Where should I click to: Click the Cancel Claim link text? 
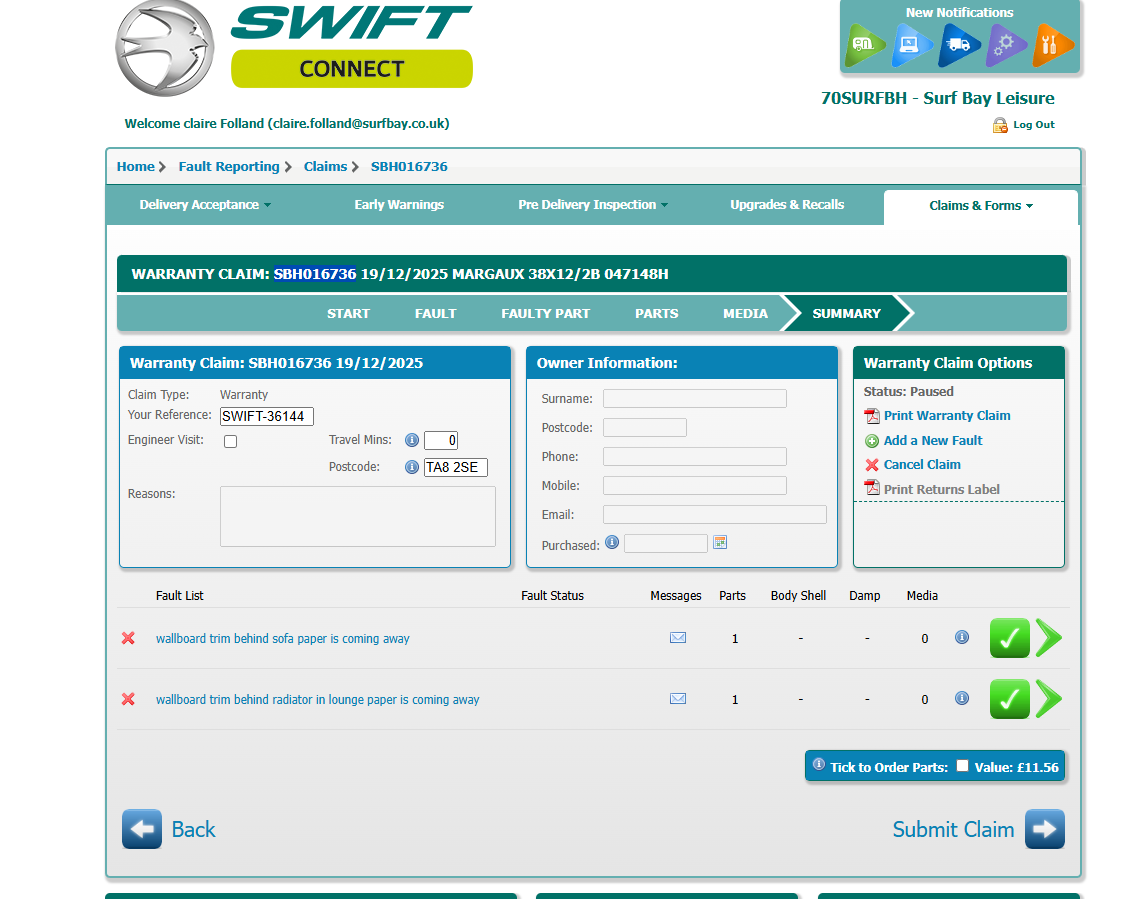click(922, 464)
